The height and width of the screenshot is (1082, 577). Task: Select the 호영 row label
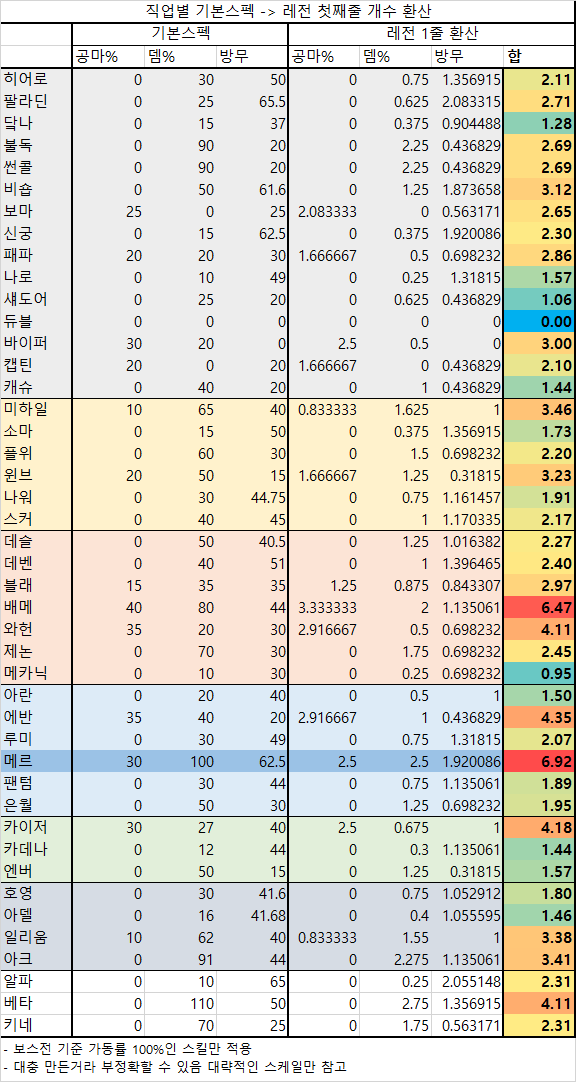click(x=37, y=893)
